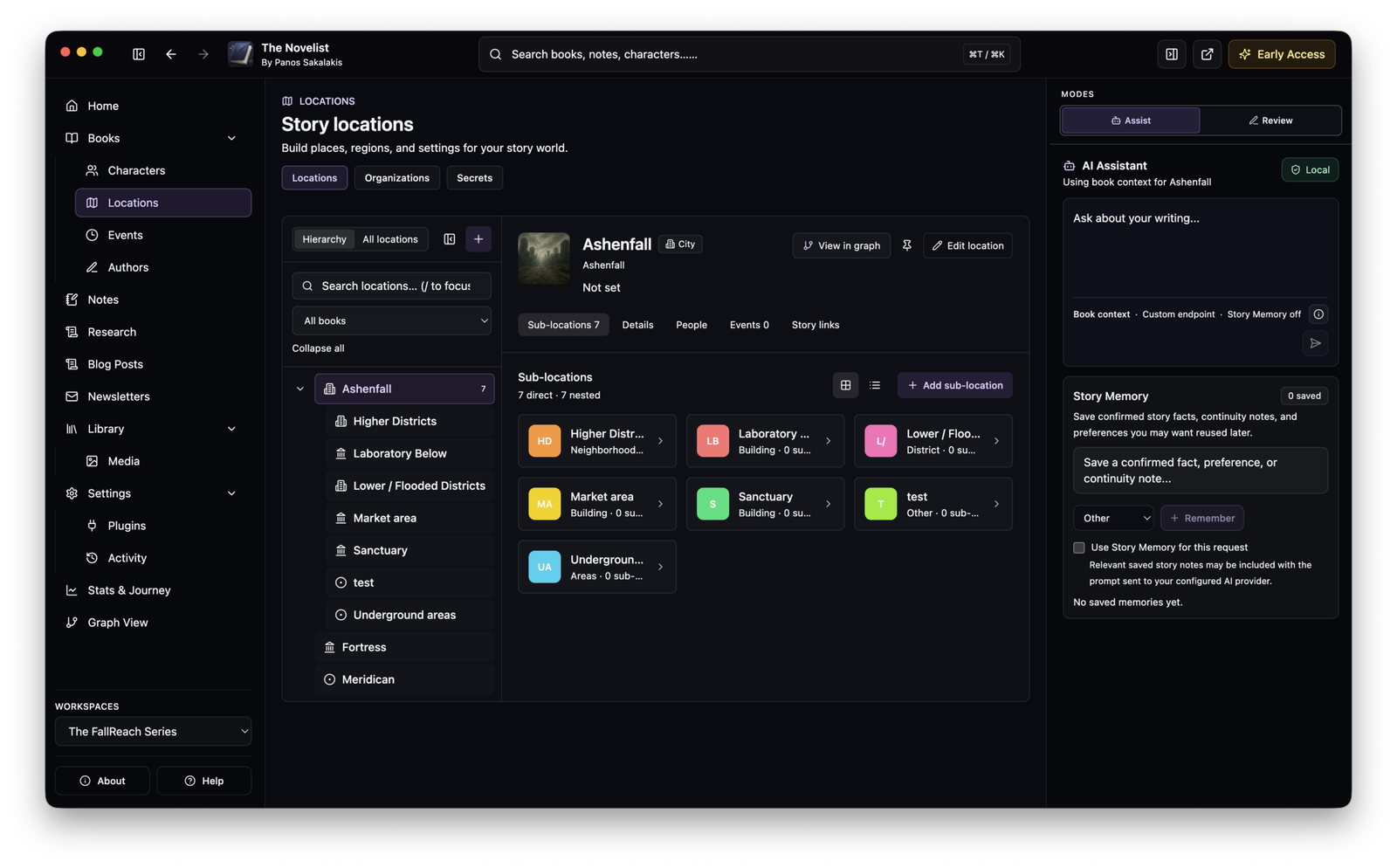Viewport: 1397px width, 868px height.
Task: Click Collapse all link
Action: point(318,348)
